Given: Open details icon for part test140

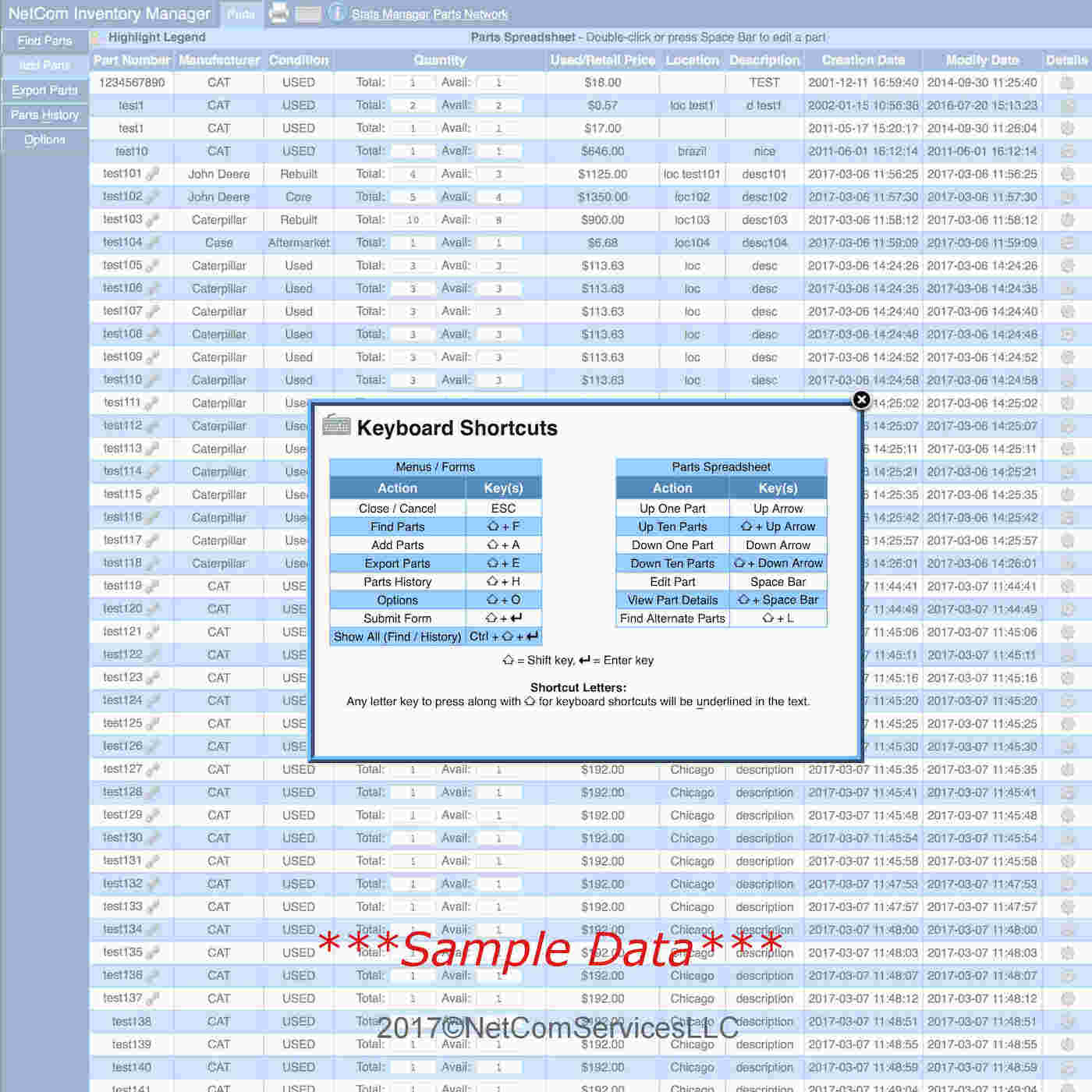Looking at the screenshot, I should pos(1067,1067).
